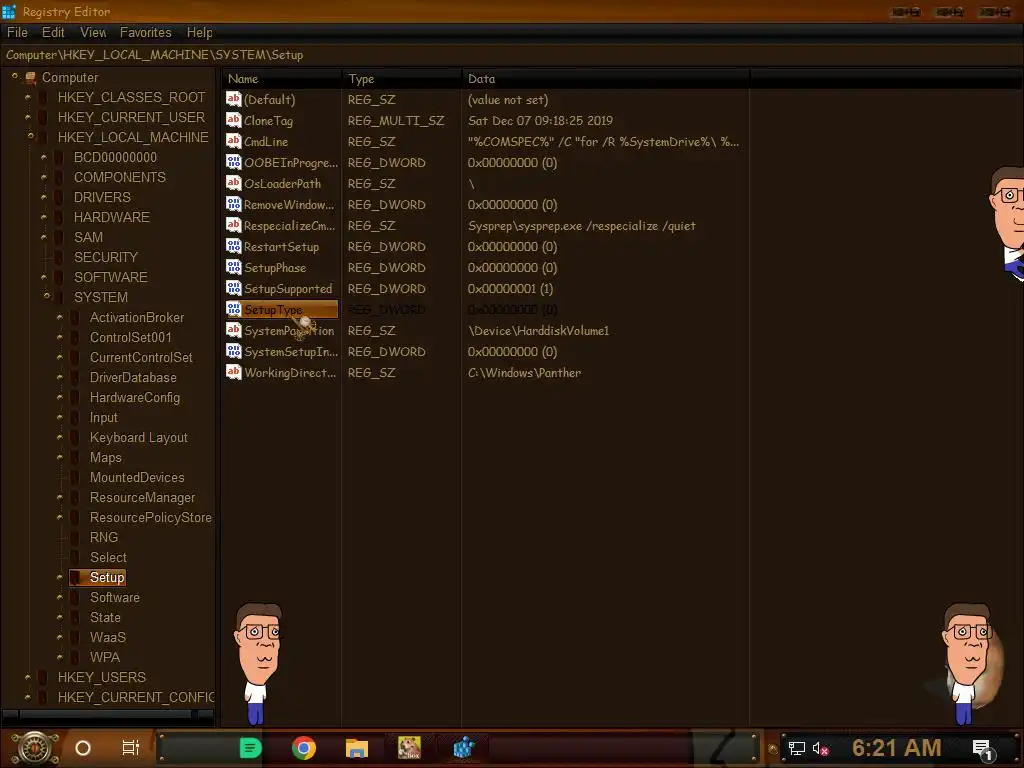Open the Favorites menu

coord(145,33)
